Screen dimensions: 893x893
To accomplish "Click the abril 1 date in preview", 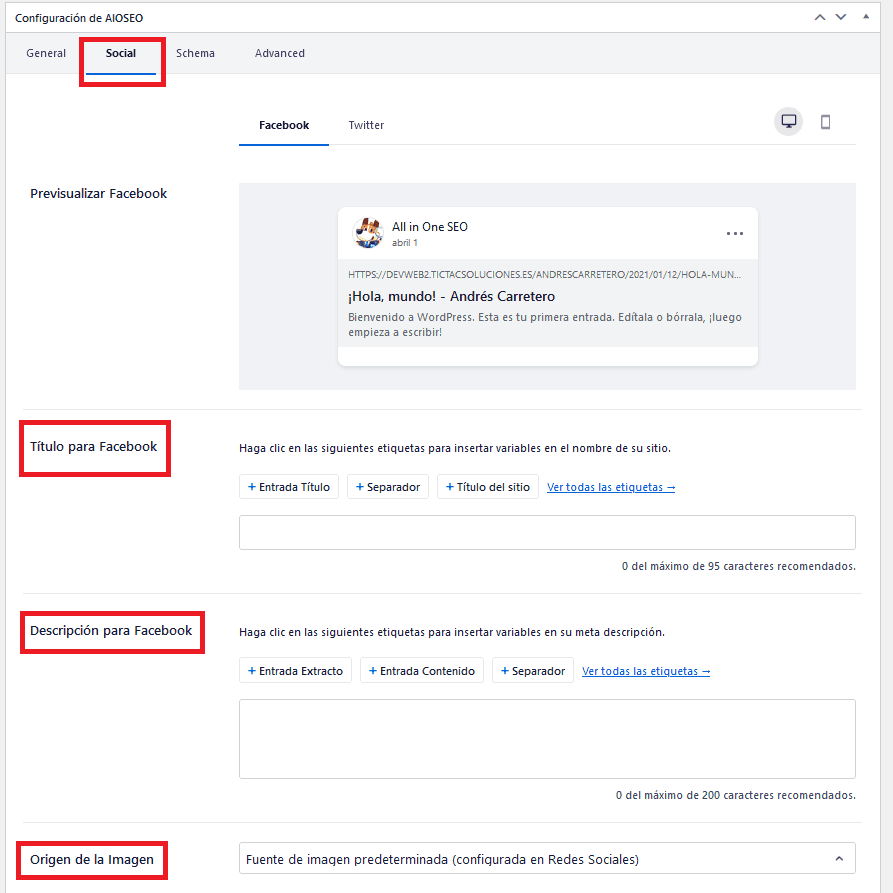I will click(404, 243).
